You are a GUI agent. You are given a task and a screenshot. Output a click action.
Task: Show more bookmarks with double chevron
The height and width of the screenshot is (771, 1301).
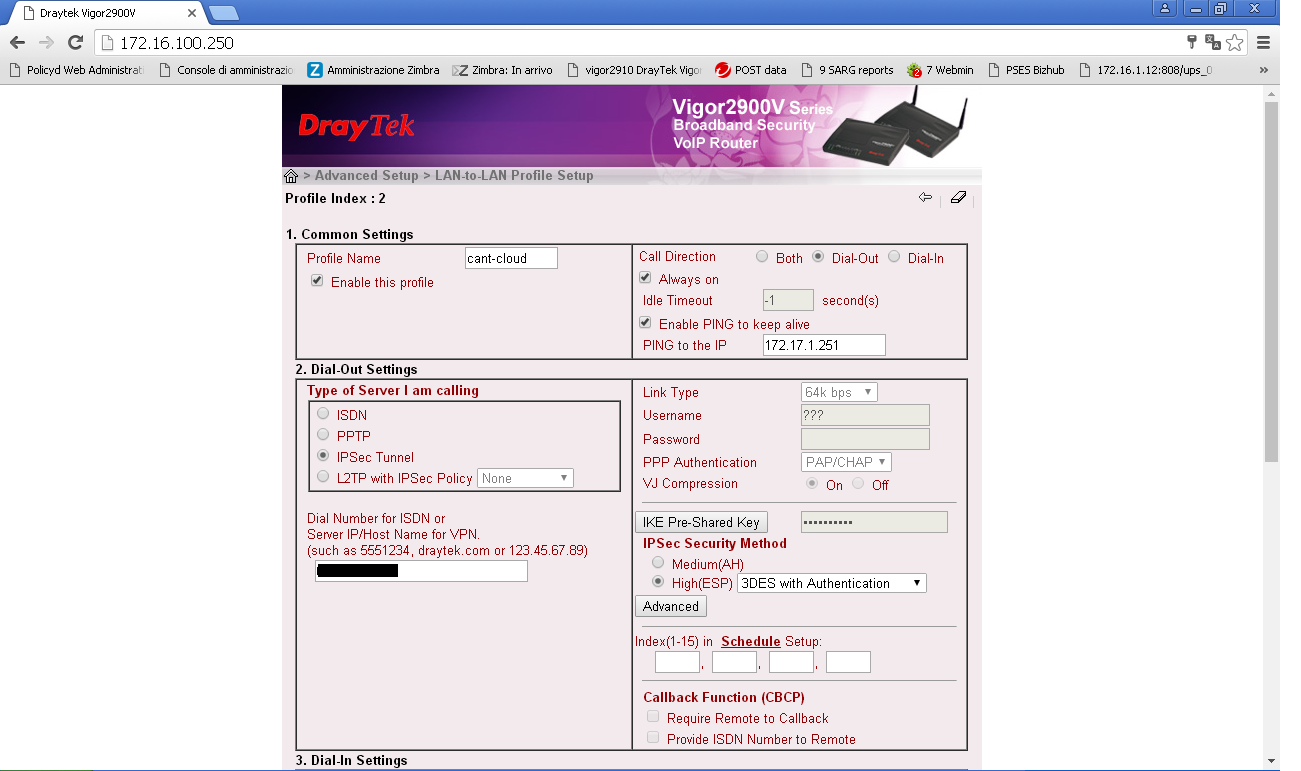1264,70
